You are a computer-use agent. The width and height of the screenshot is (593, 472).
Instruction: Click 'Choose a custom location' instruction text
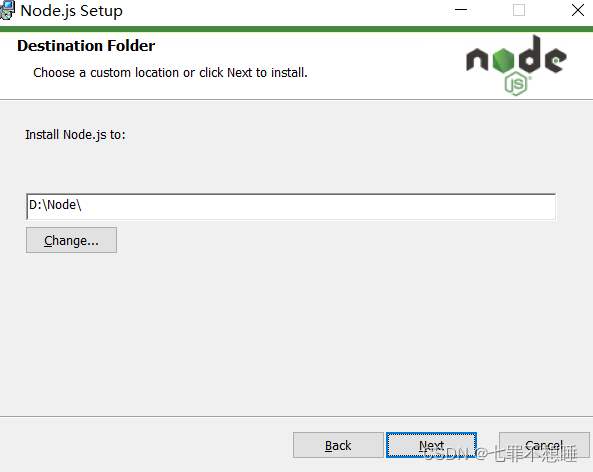[170, 73]
